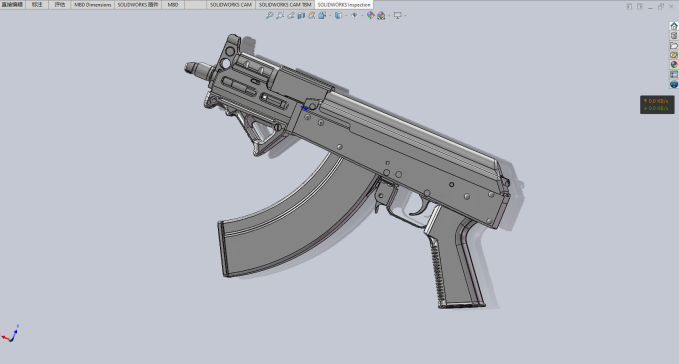Expand the Apply Scene dropdown arrow
Image resolution: width=679 pixels, height=364 pixels.
tap(389, 16)
